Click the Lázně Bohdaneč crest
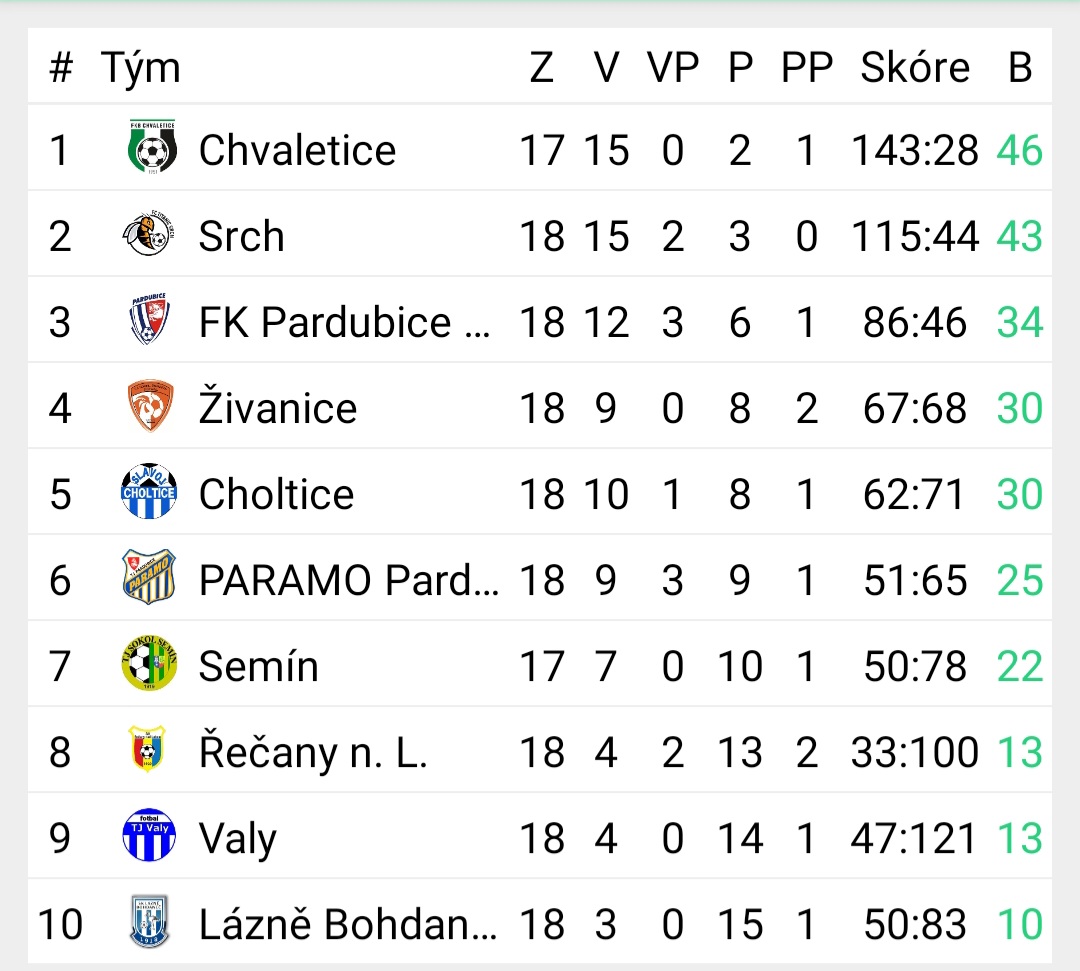 pyautogui.click(x=149, y=921)
